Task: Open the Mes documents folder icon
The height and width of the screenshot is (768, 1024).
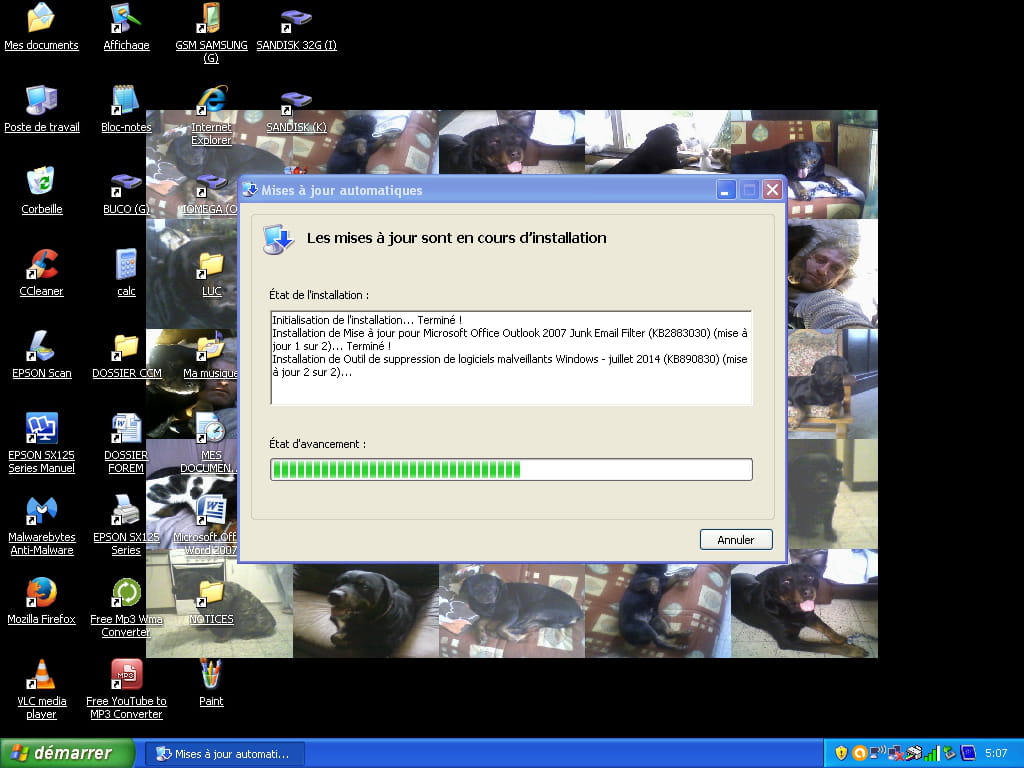Action: tap(41, 18)
